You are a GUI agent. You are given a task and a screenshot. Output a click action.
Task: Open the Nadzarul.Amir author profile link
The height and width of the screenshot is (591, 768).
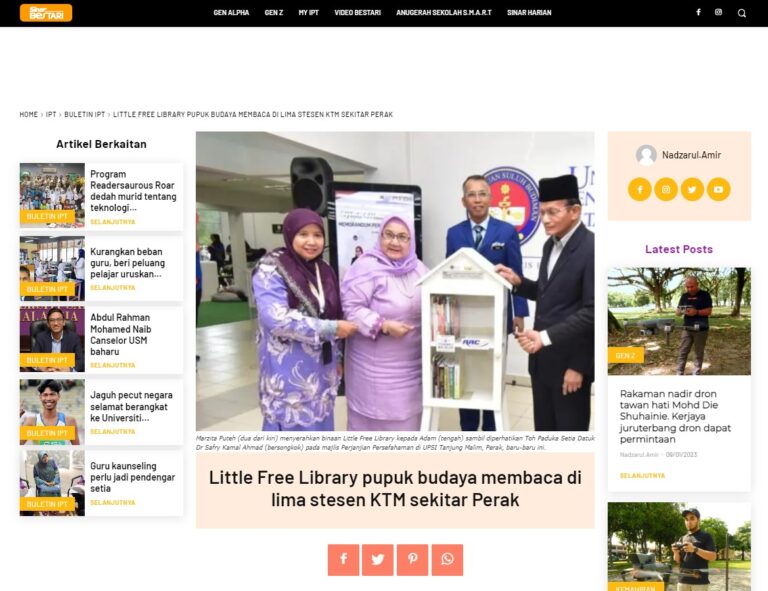point(691,155)
